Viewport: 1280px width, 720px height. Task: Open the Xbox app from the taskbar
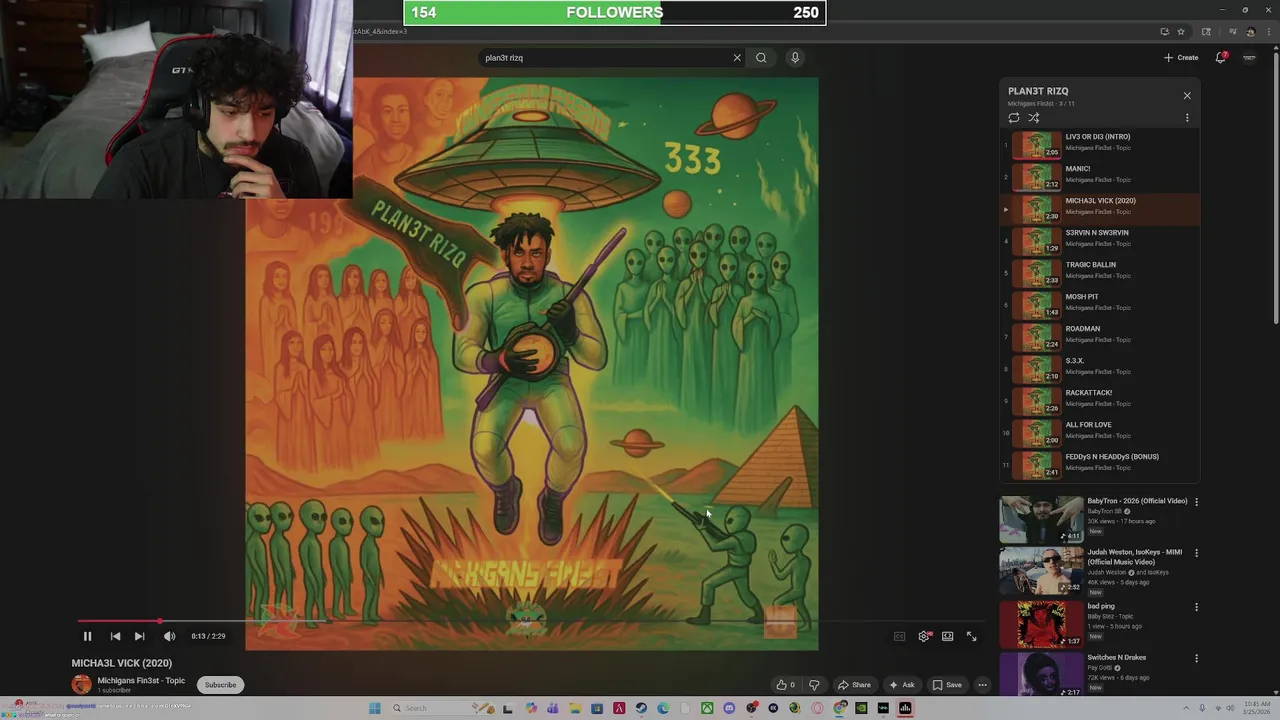(707, 708)
